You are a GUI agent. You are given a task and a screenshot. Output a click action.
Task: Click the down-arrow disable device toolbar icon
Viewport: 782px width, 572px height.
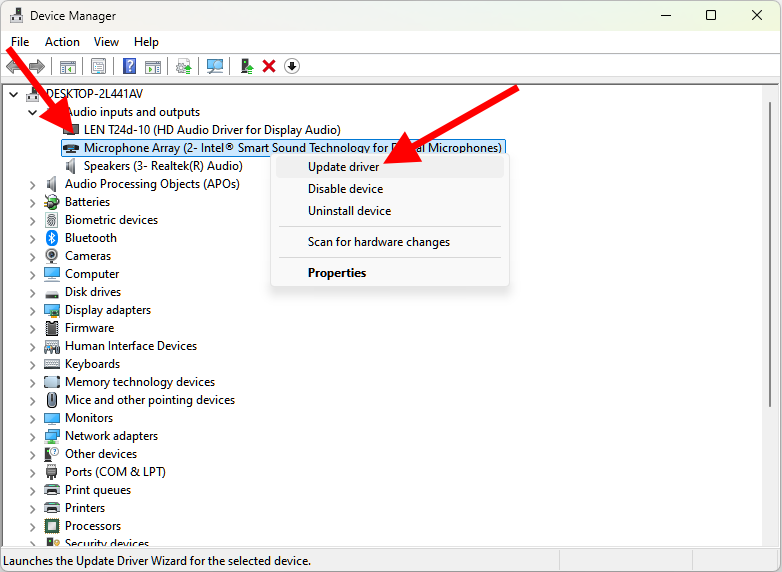(x=292, y=66)
